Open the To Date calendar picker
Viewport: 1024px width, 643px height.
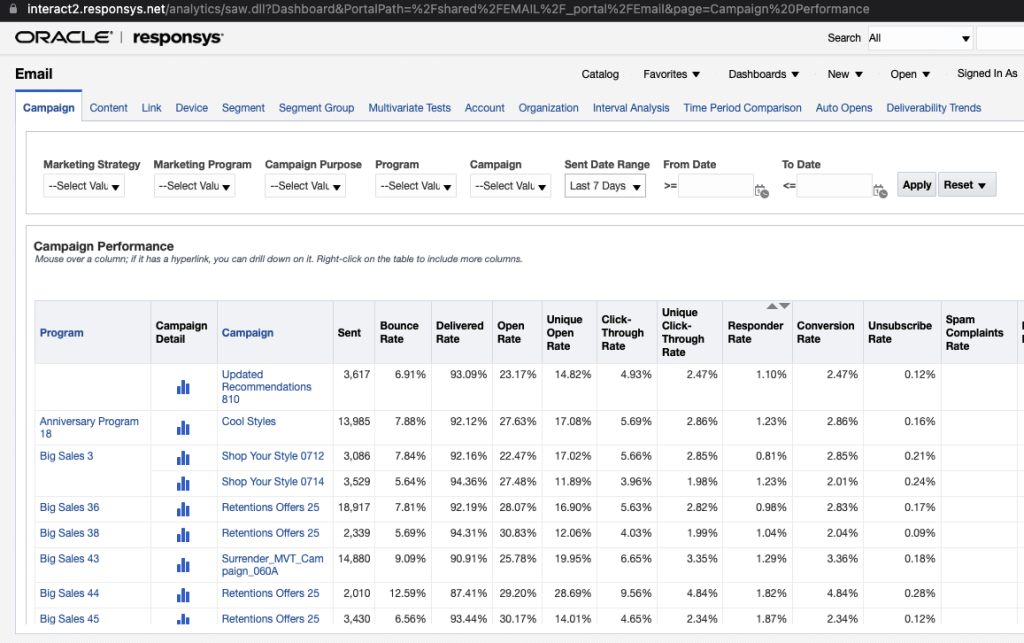pyautogui.click(x=880, y=191)
